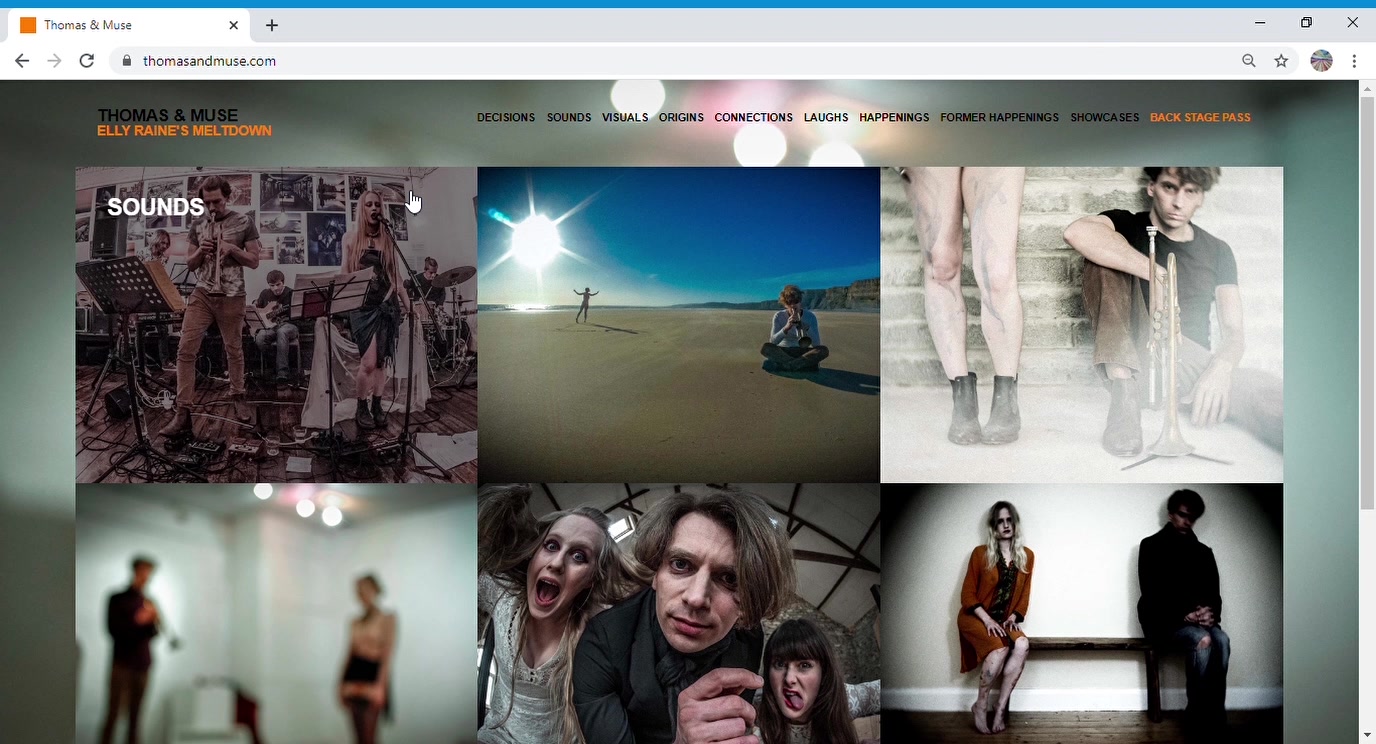Select CONNECTIONS in the navigation
The height and width of the screenshot is (744, 1376).
[x=753, y=118]
